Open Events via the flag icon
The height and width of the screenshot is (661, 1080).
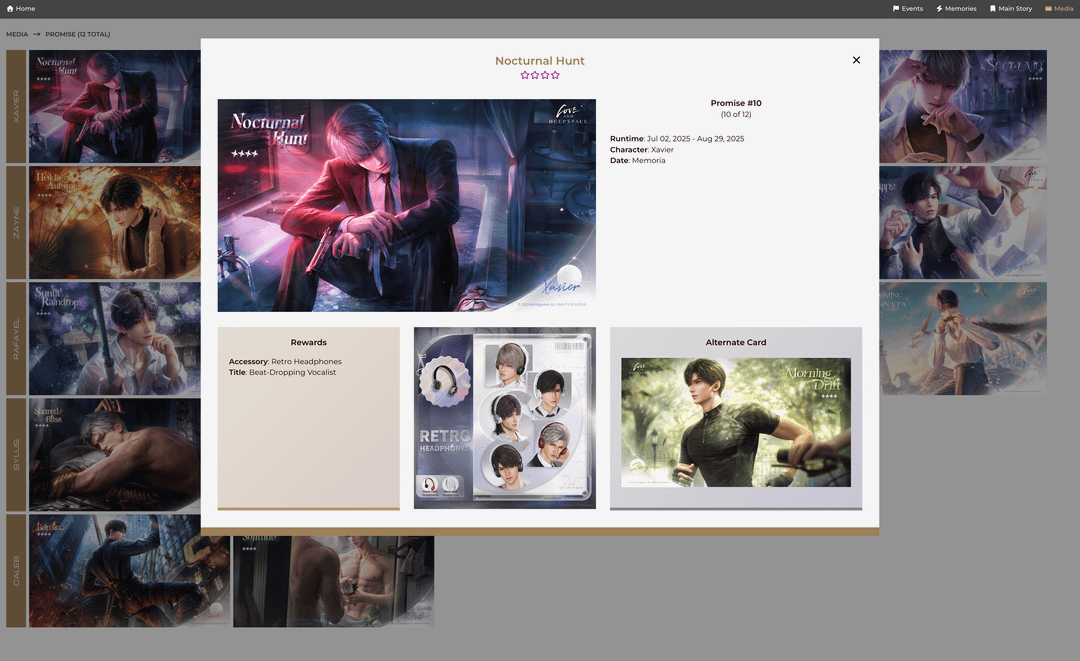pyautogui.click(x=897, y=8)
